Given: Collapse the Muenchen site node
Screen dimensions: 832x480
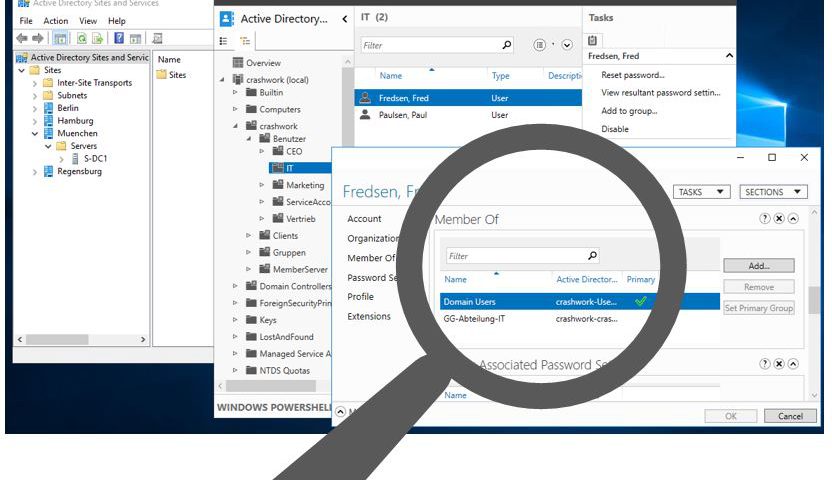Looking at the screenshot, I should (x=34, y=134).
